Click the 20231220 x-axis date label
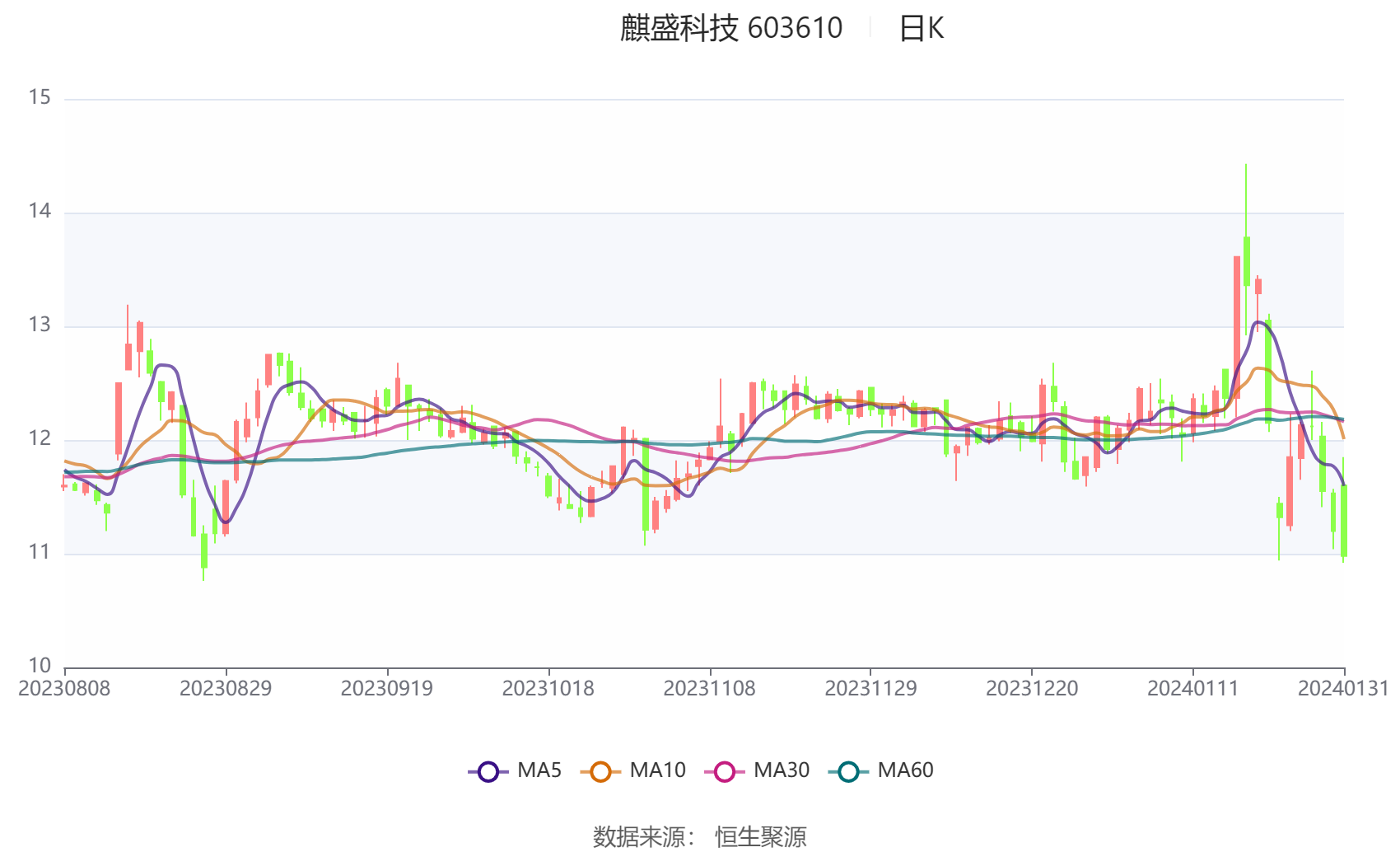 coord(1032,689)
